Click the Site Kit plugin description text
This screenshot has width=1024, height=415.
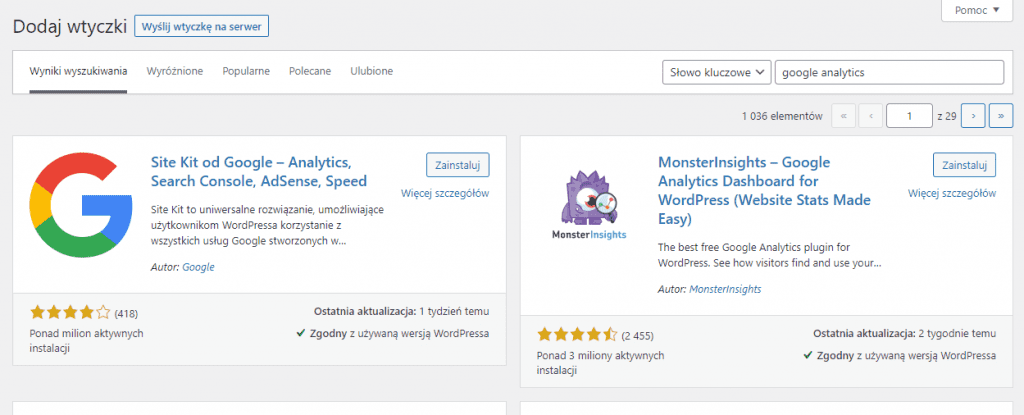click(x=267, y=225)
